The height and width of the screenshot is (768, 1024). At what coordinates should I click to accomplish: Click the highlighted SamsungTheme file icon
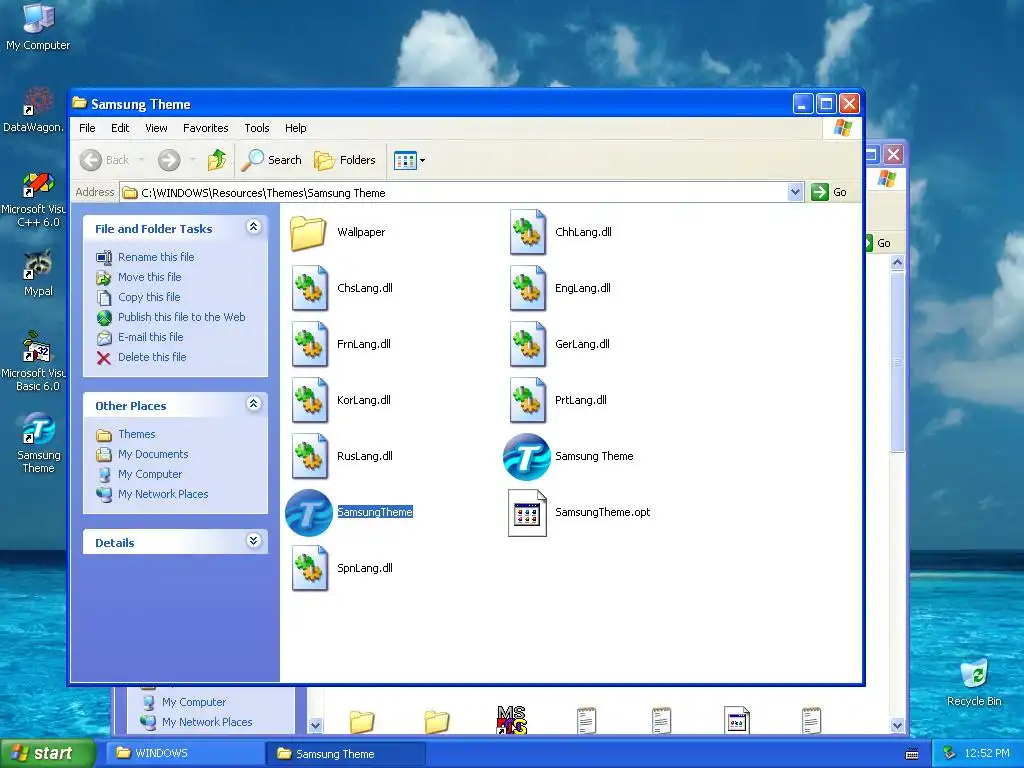[x=309, y=513]
